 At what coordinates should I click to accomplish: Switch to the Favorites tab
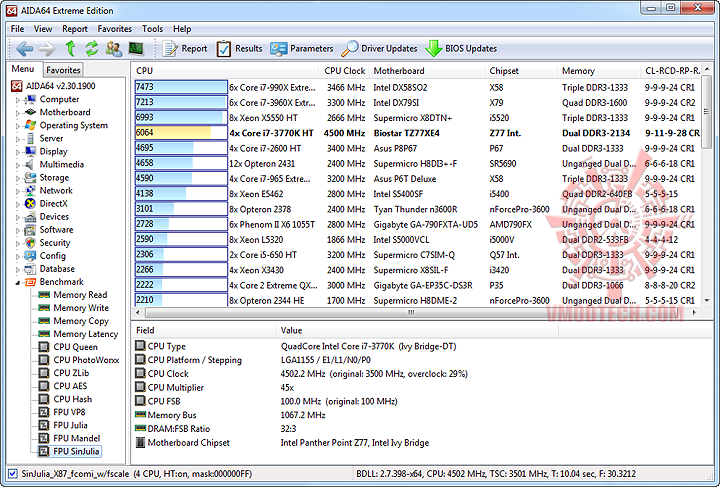63,70
